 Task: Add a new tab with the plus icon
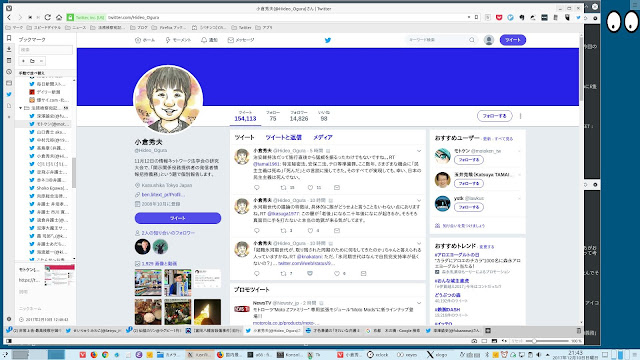point(488,331)
